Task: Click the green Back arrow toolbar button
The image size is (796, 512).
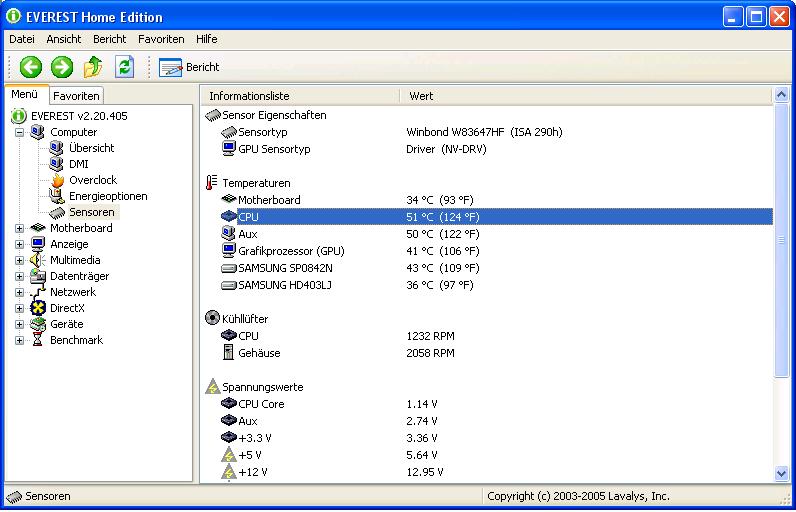Action: pyautogui.click(x=30, y=67)
